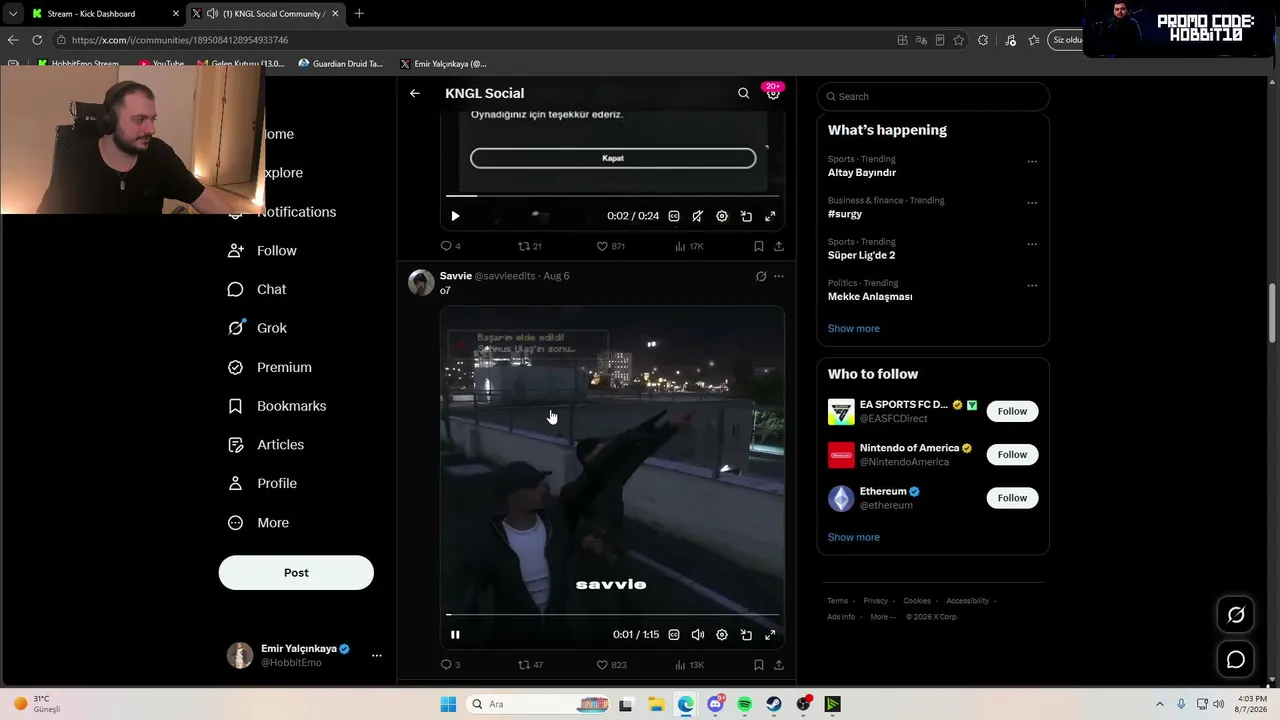Image resolution: width=1280 pixels, height=720 pixels.
Task: Reply to the post with 4 comments
Action: (x=451, y=246)
